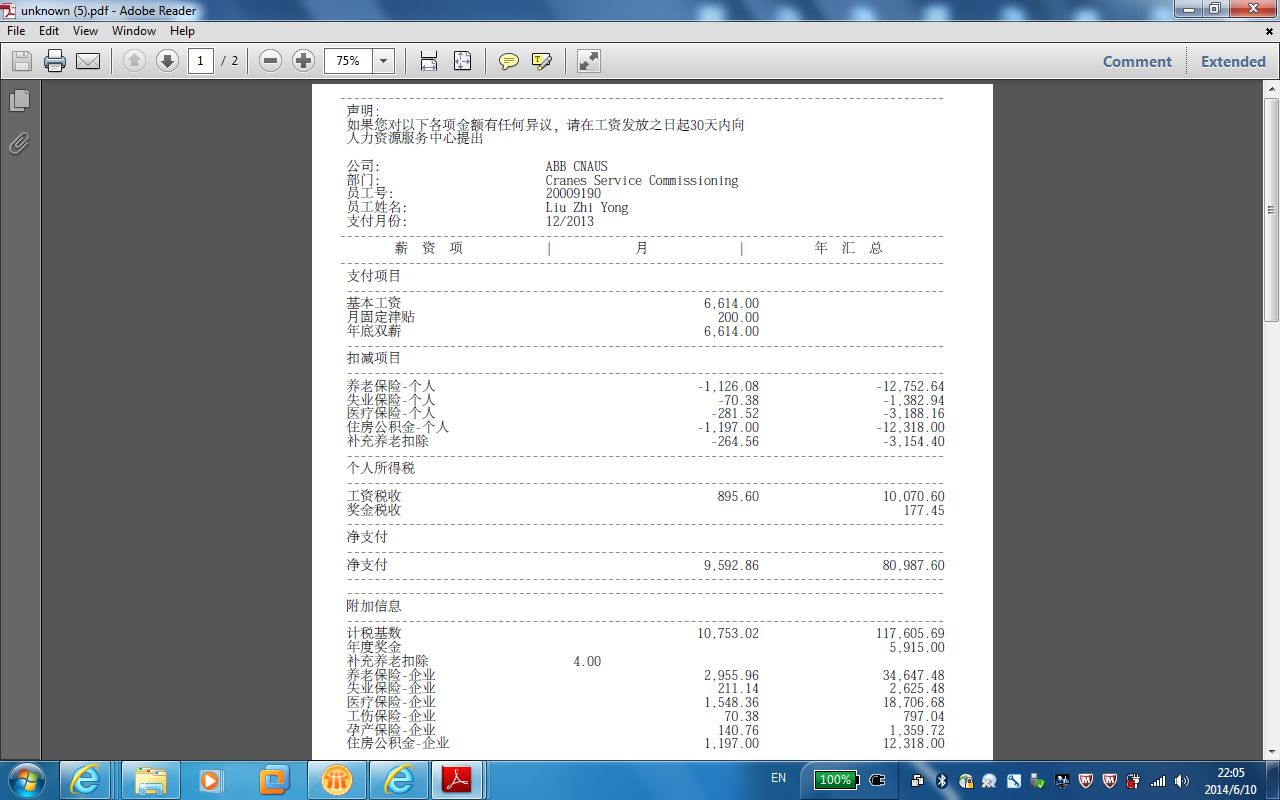Click the salary tax amount 895.60
1280x800 pixels.
tap(738, 497)
